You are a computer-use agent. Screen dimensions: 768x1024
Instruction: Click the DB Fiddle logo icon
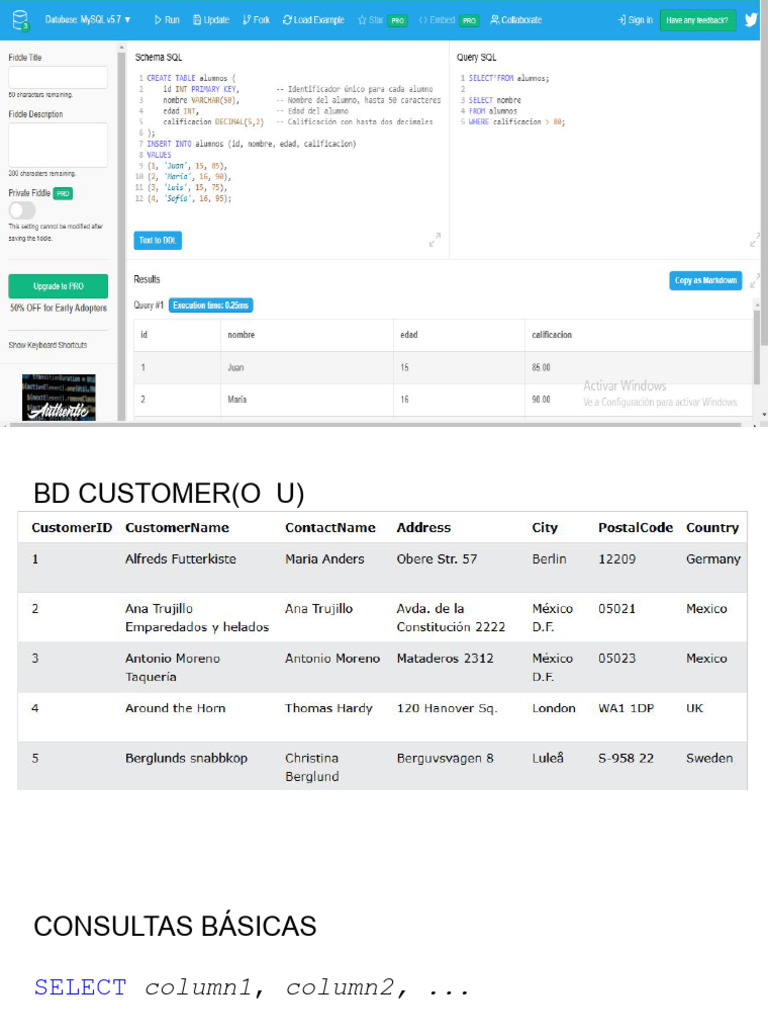21,20
